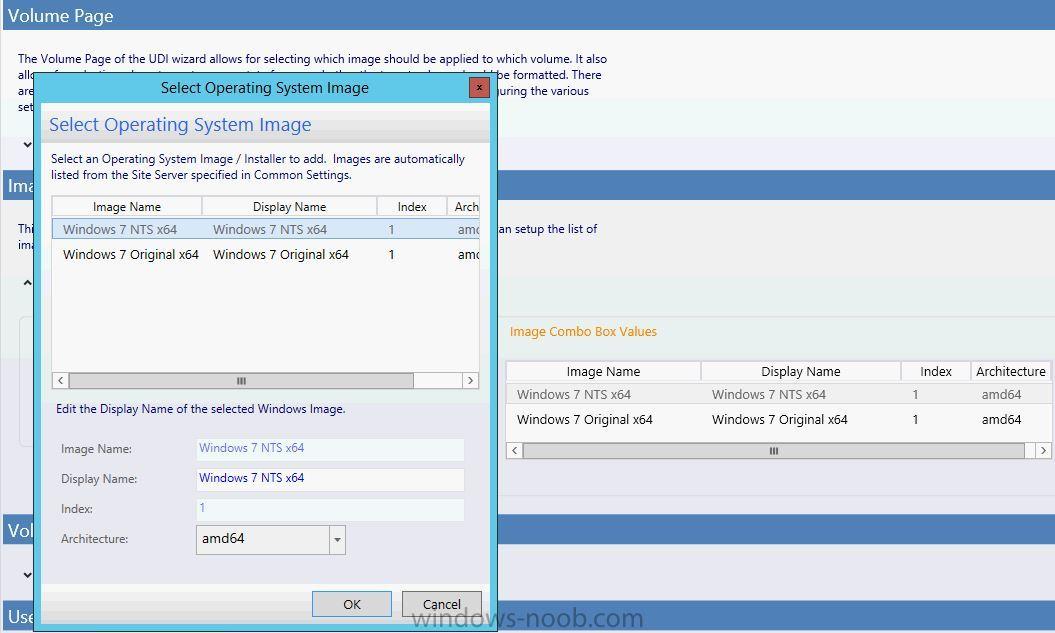Click the Volume Page section header
Viewport: 1055px width, 633px height.
(x=529, y=15)
